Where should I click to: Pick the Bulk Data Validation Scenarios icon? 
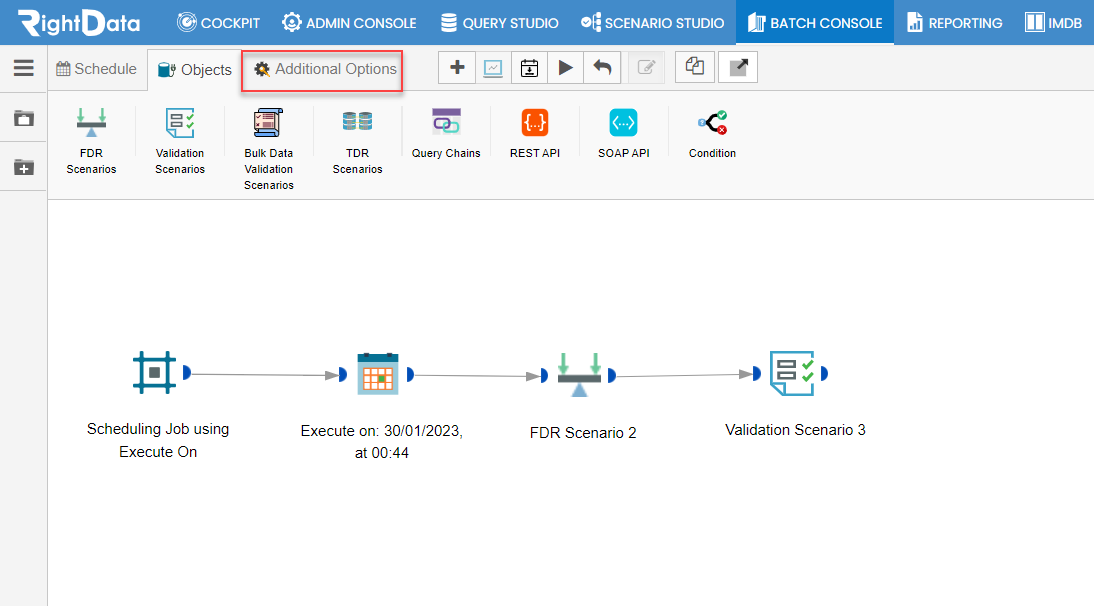click(x=268, y=123)
